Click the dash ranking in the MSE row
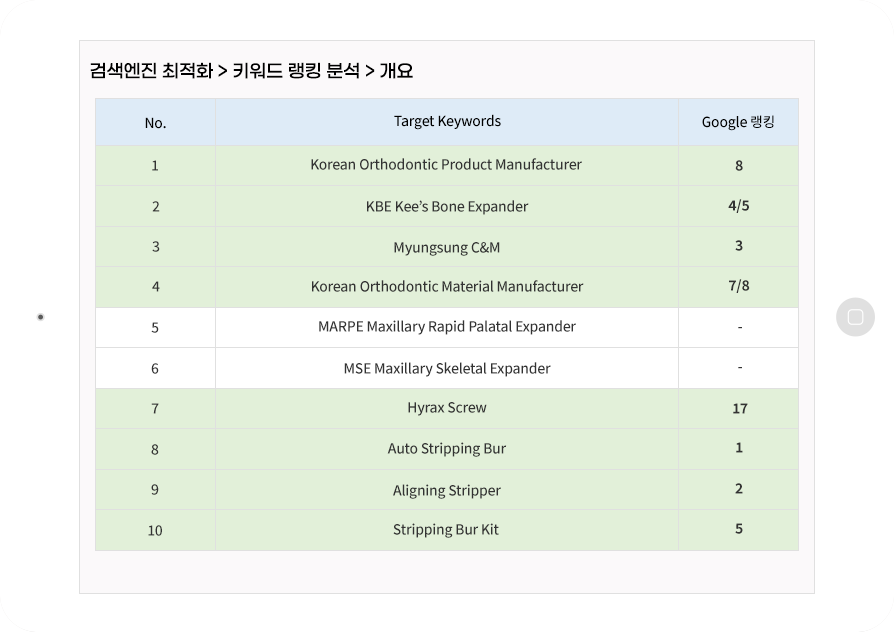Viewport: 894px width, 632px height. click(740, 367)
